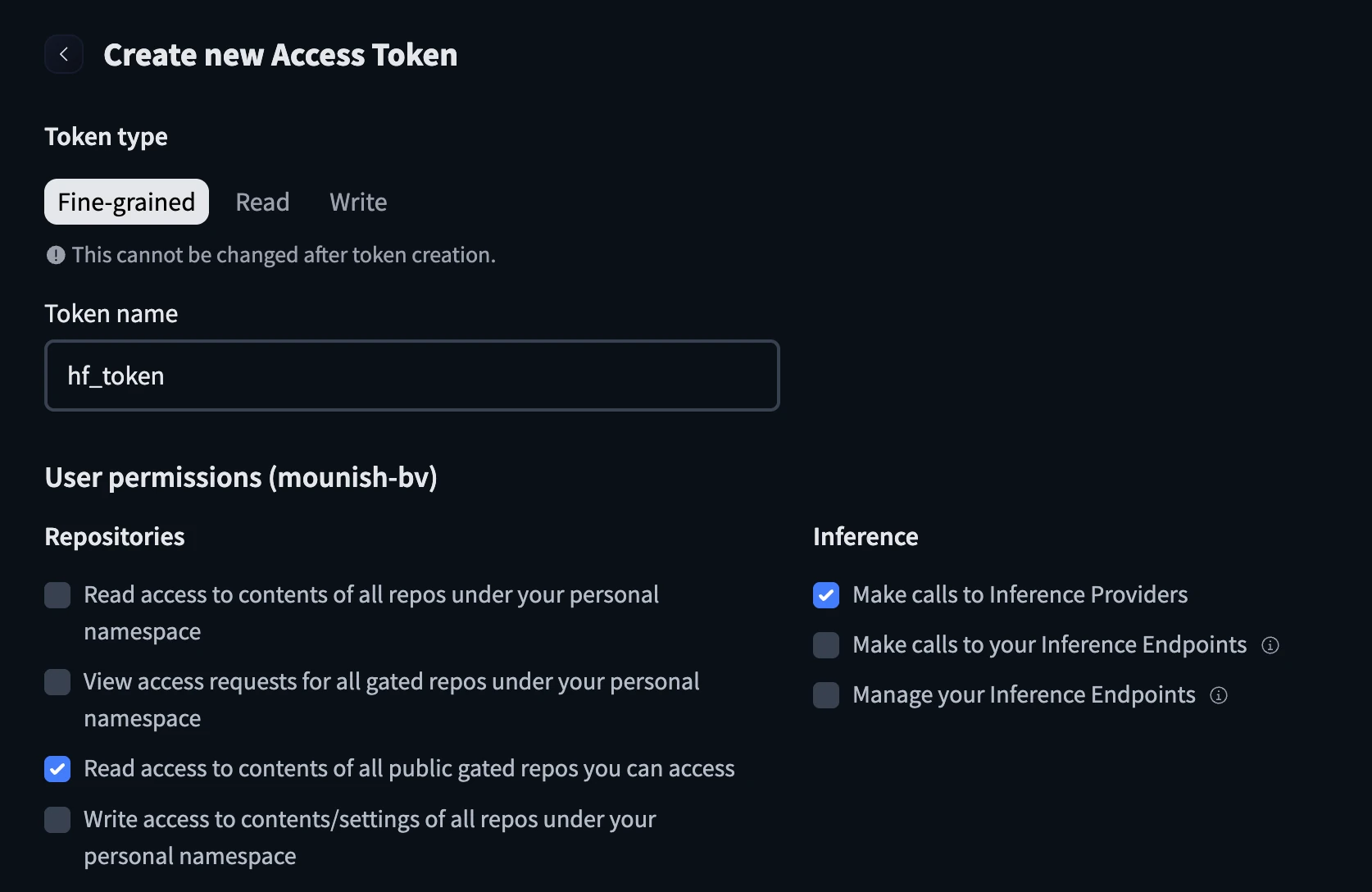Click the Repositories permissions heading
Image resolution: width=1372 pixels, height=892 pixels.
coord(114,536)
